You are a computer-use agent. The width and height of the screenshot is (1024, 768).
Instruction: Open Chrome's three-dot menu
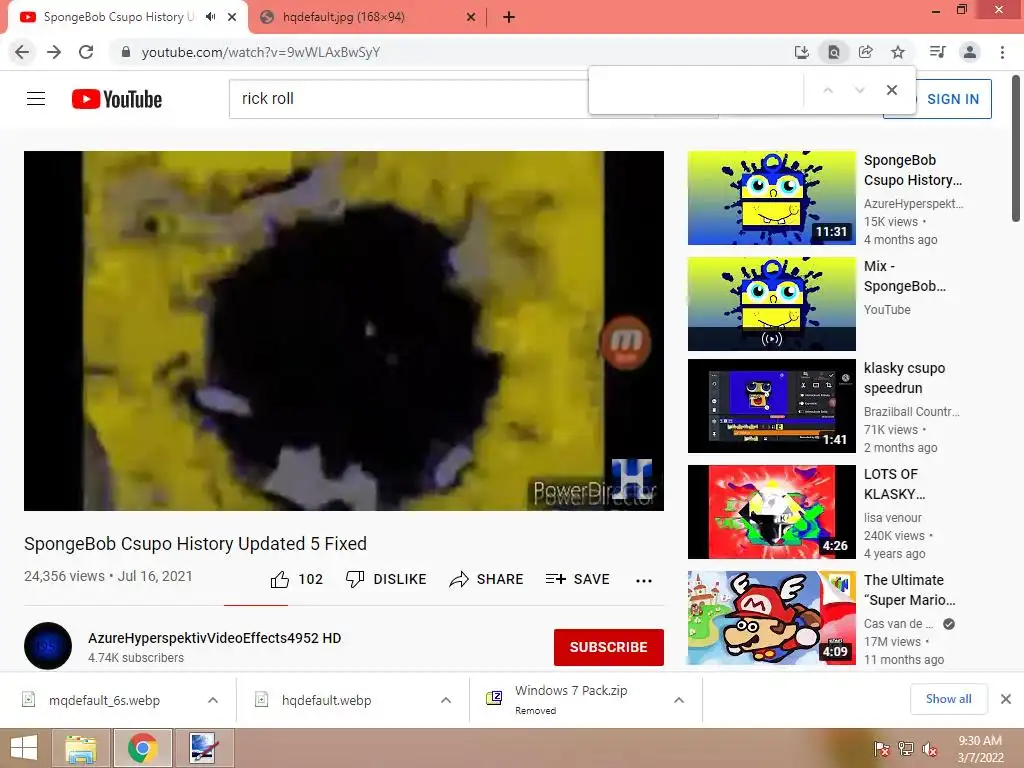(1002, 52)
